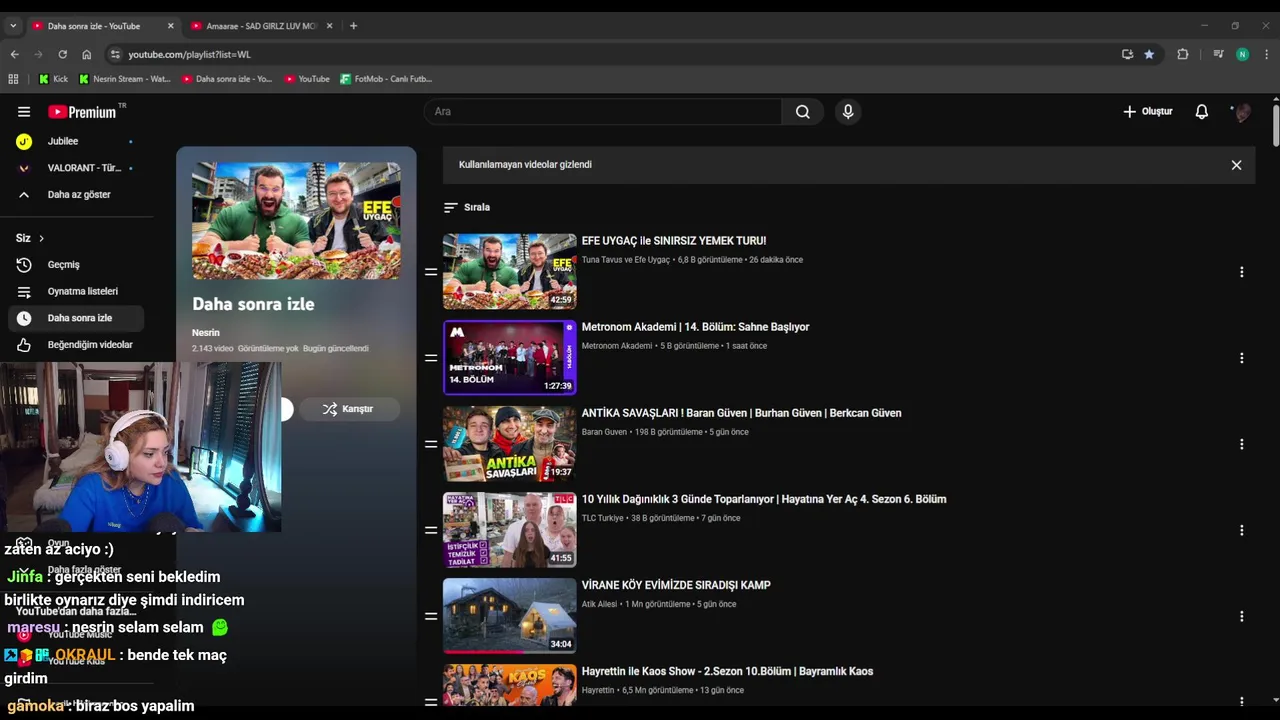
Task: Open browser extensions puzzle icon
Action: pos(1183,54)
